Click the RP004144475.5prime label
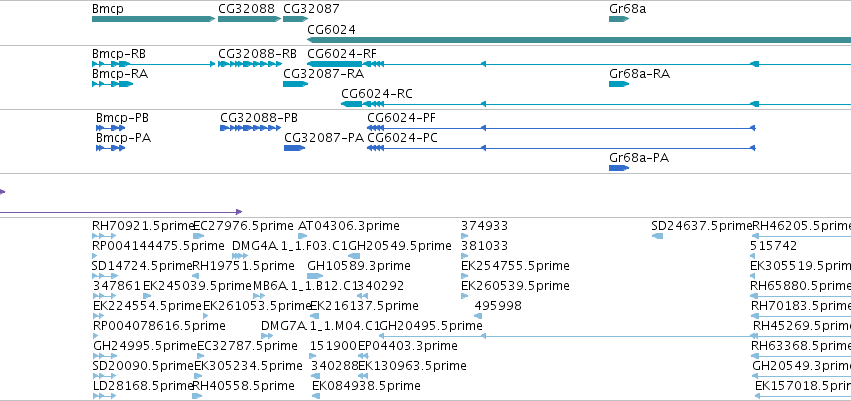The image size is (851, 401). tap(158, 246)
